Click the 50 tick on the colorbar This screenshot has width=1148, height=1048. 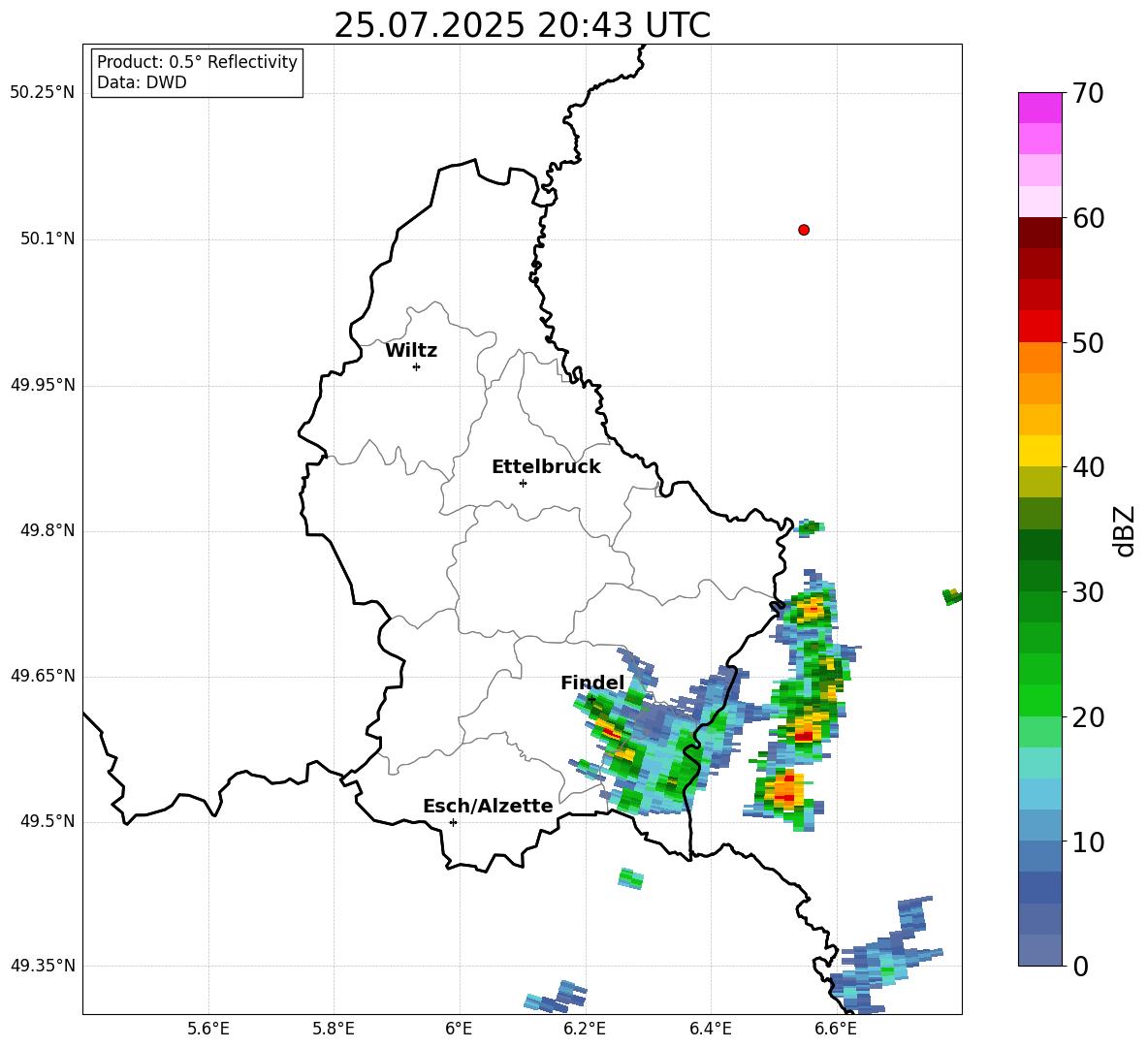(1088, 342)
